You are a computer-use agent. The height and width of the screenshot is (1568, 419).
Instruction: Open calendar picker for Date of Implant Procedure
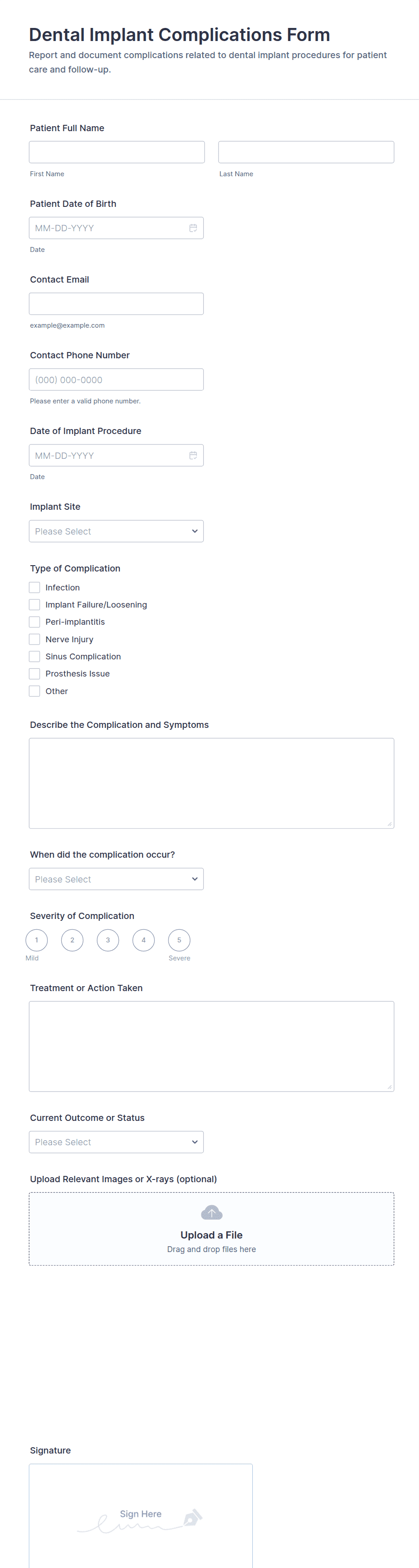[193, 455]
